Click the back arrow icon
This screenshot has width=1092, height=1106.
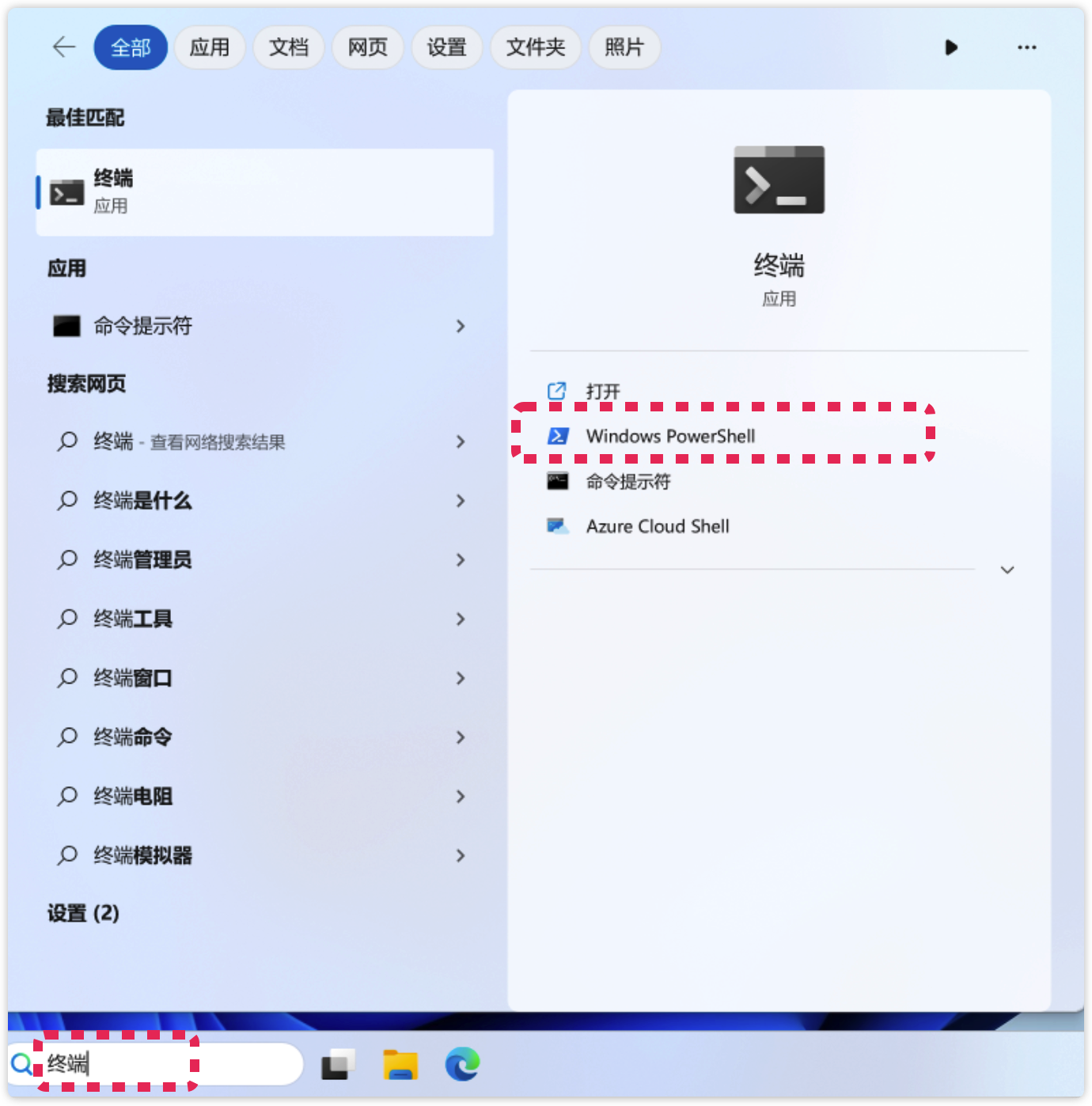[64, 47]
